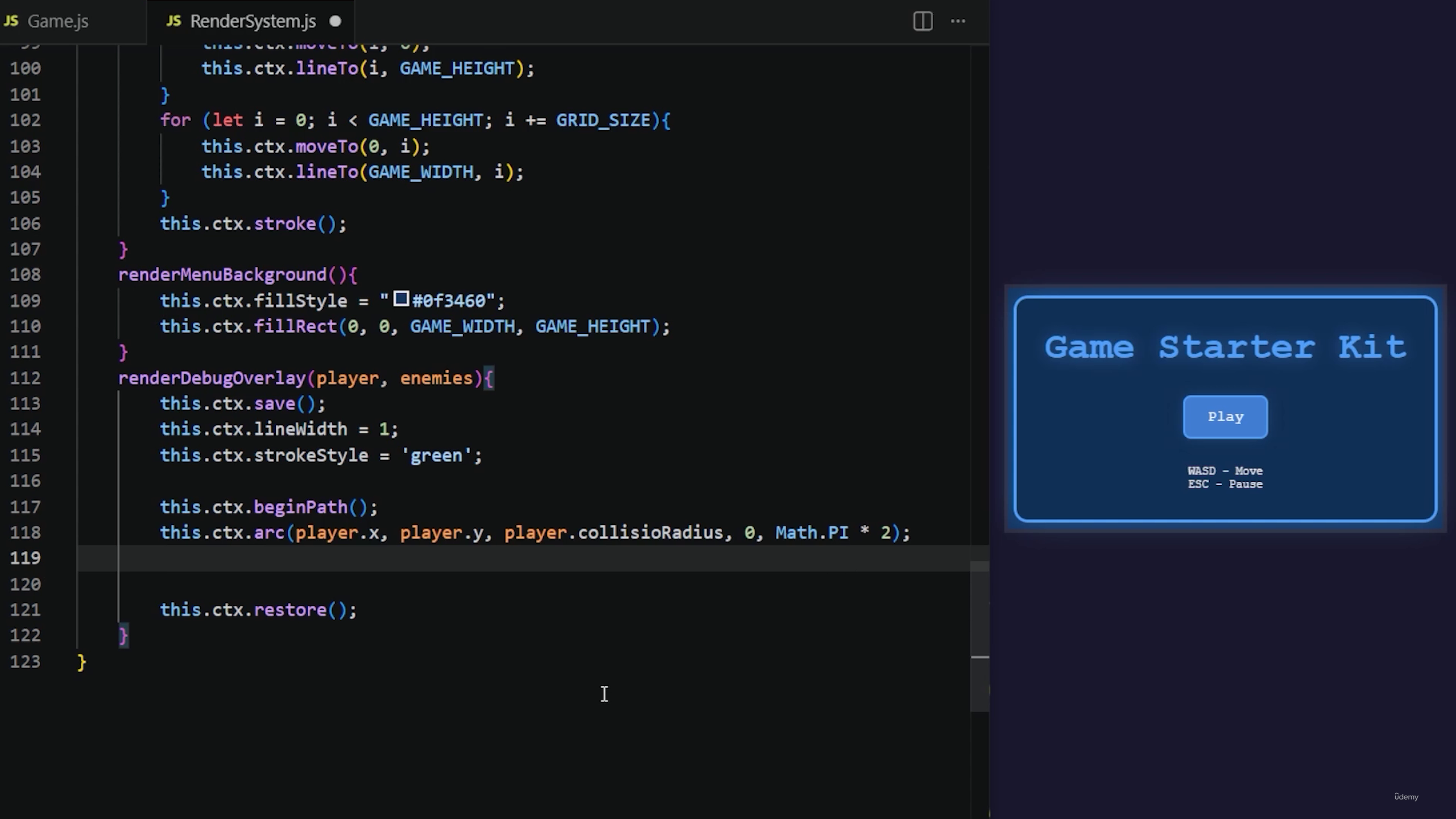Click the collisioRadius property on line 118
Viewport: 1456px width, 819px height.
point(650,533)
